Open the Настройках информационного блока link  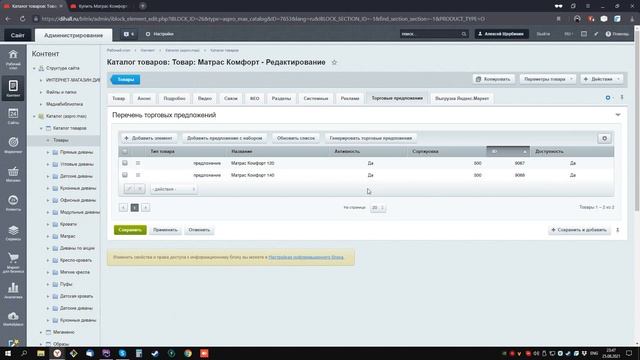pyautogui.click(x=306, y=258)
